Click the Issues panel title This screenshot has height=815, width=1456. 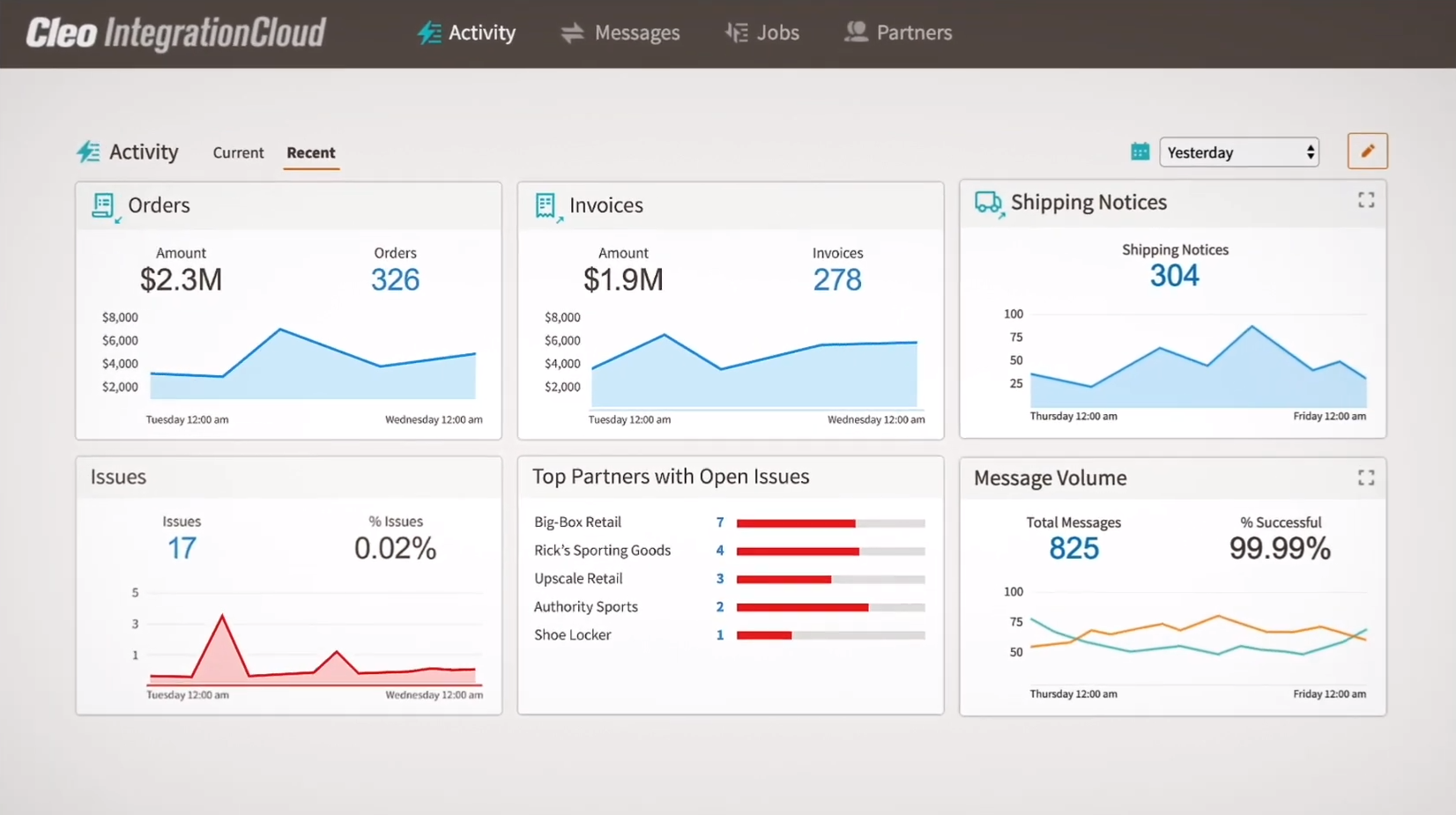pos(118,477)
